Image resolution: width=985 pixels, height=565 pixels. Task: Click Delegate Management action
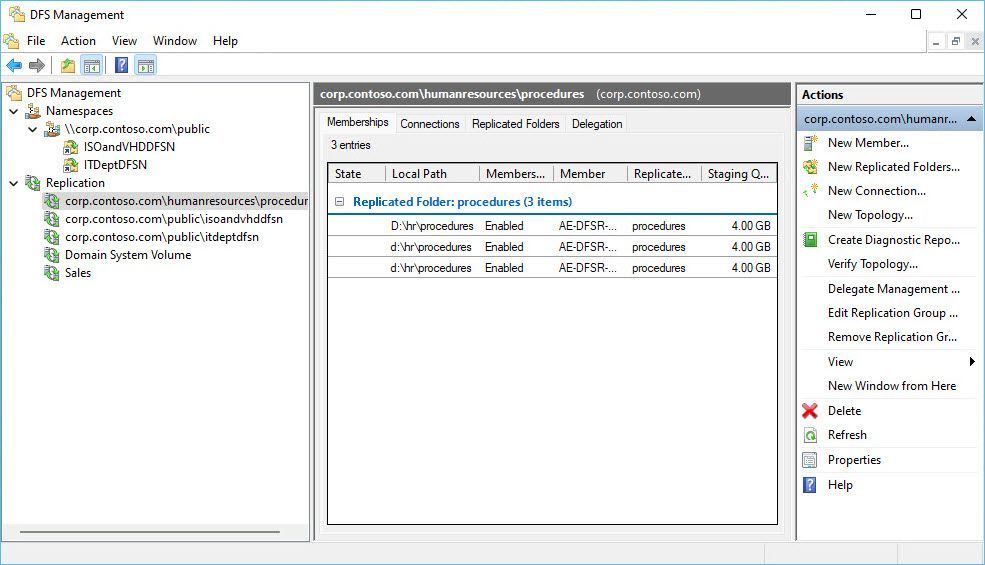893,289
